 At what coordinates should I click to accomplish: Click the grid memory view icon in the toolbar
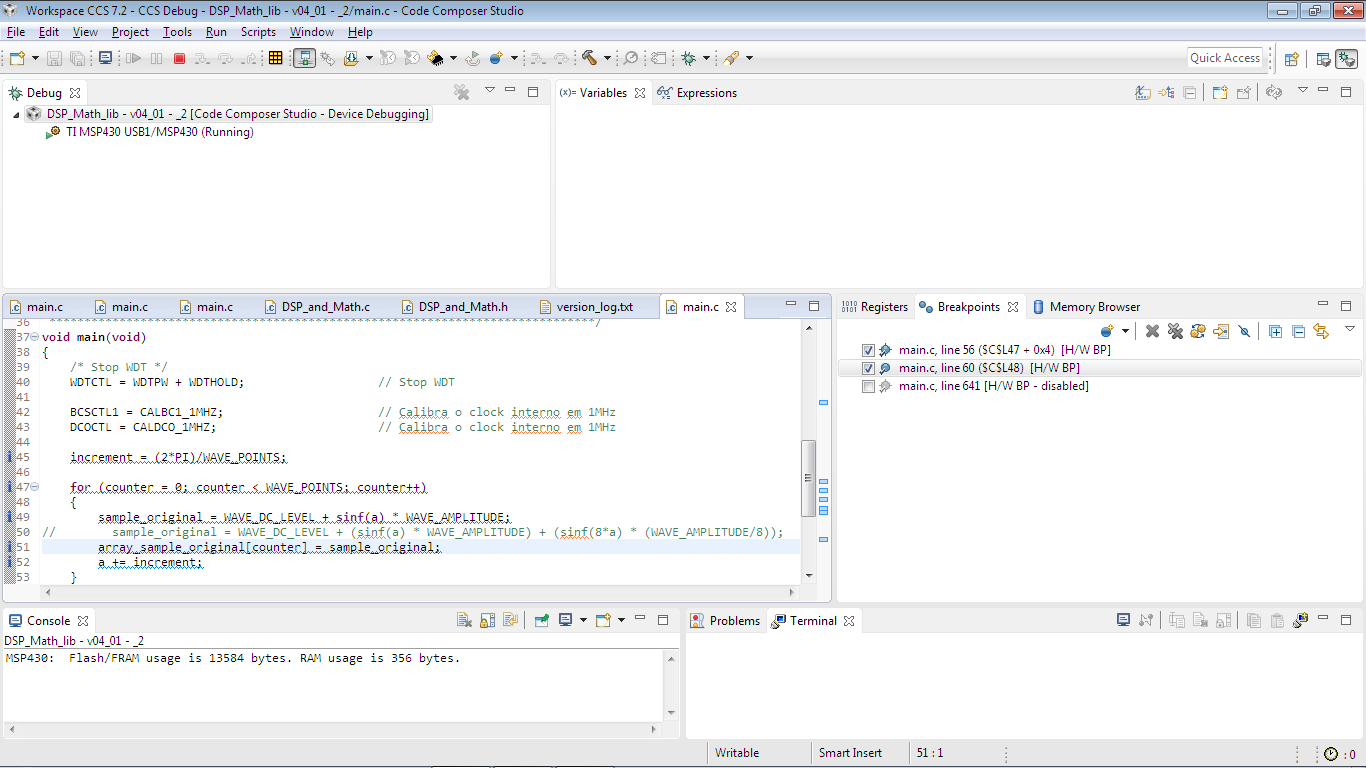(276, 58)
